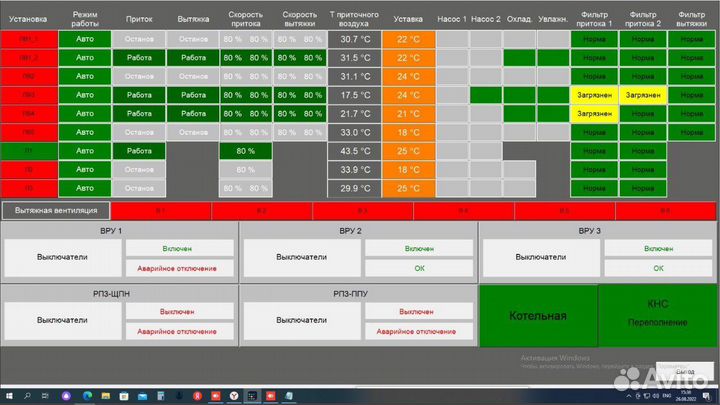Screen dimensions: 720x405
Task: Click the Режим работы column header
Action: (84, 18)
